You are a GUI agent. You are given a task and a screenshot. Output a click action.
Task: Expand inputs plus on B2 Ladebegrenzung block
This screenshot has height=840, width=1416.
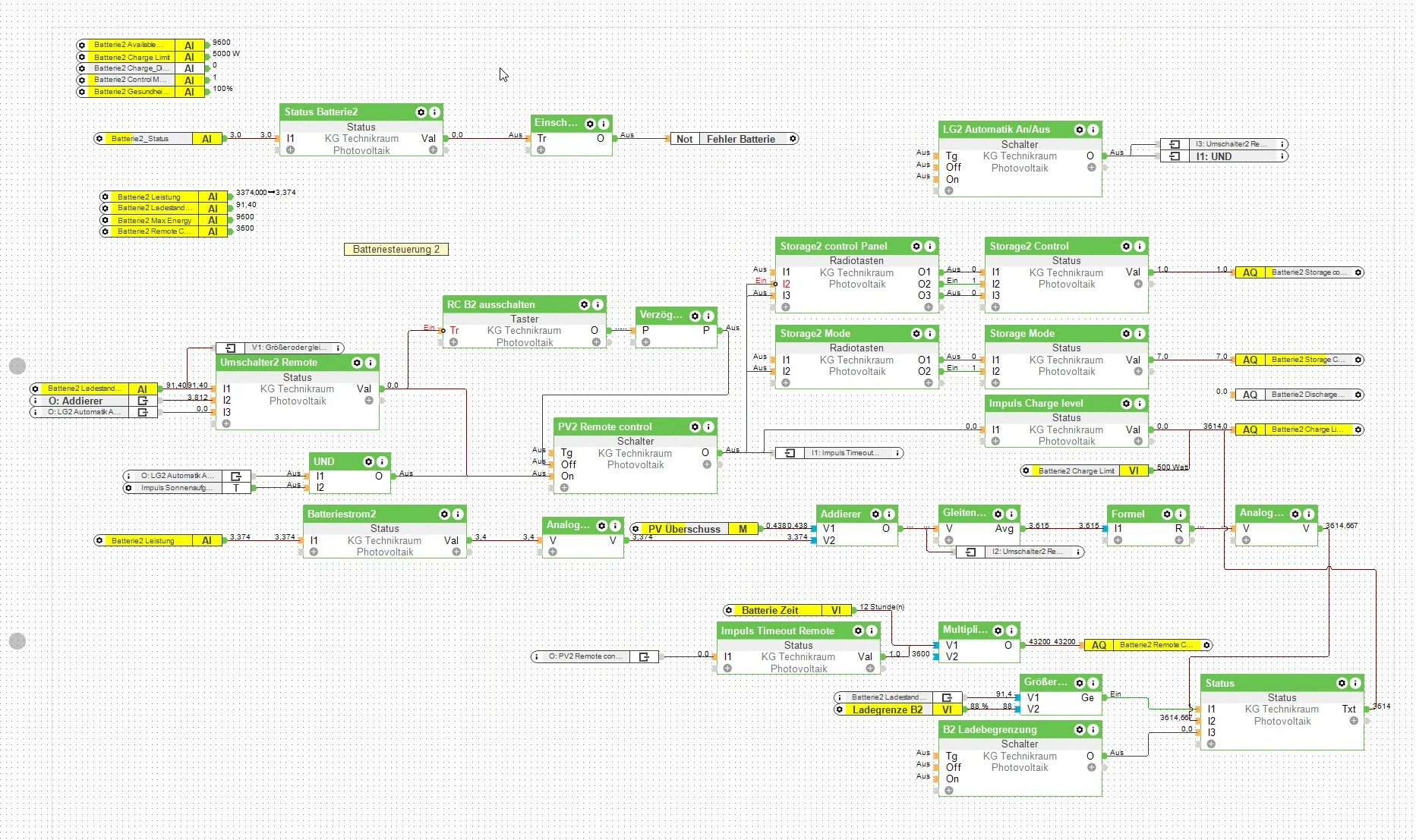coord(949,791)
